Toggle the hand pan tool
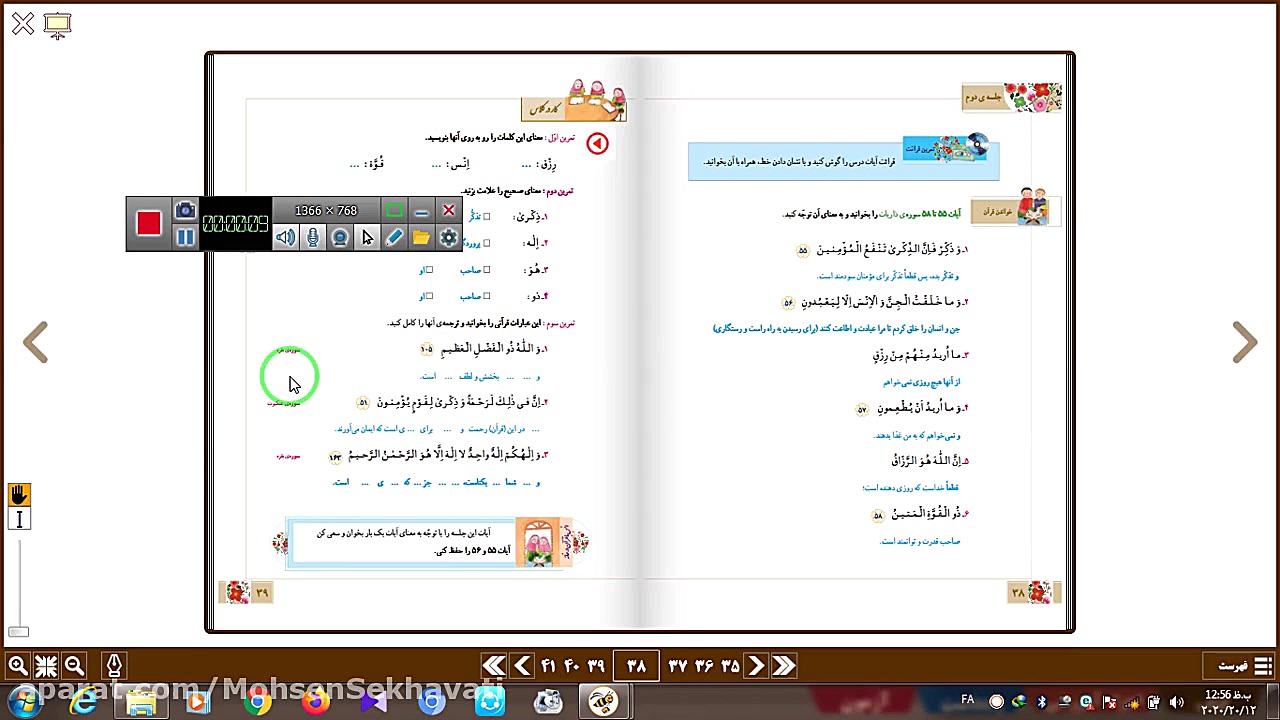 19,493
